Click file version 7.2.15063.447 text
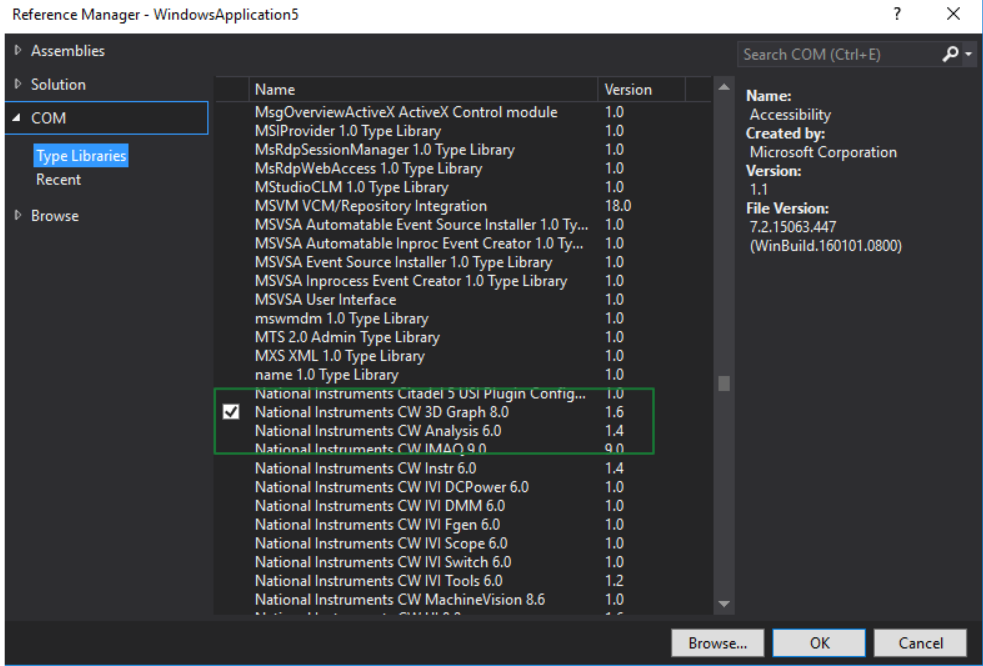 coord(792,227)
